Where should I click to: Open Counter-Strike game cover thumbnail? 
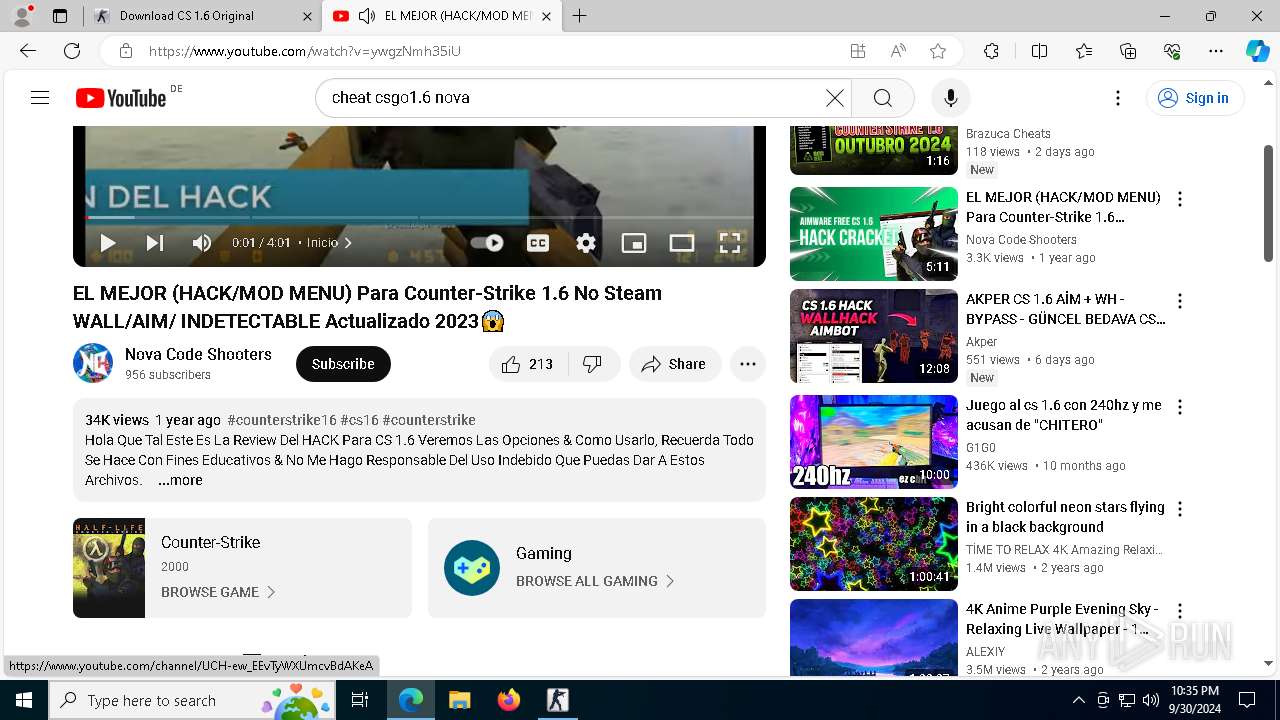109,568
